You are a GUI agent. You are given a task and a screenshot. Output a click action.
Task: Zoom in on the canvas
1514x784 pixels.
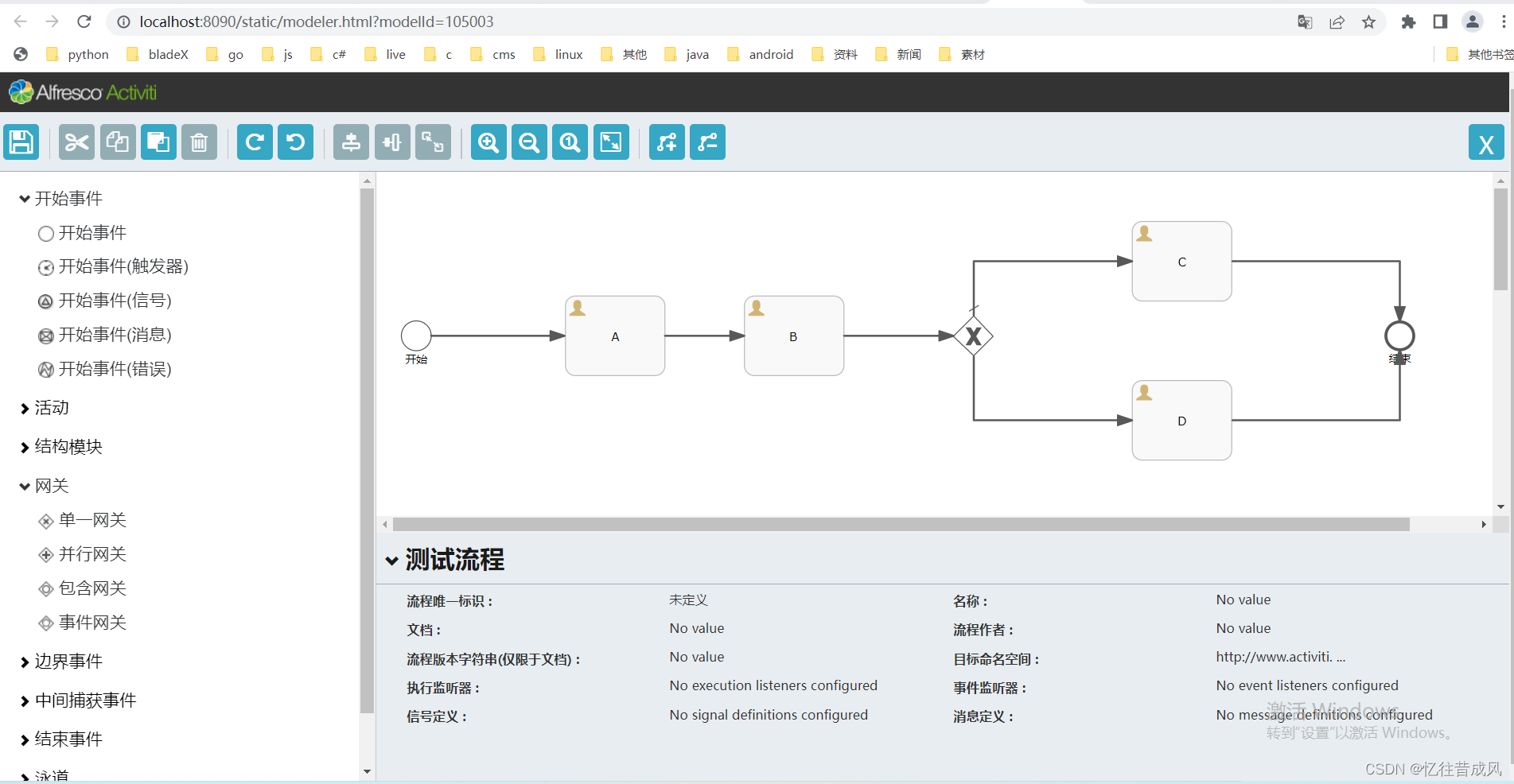coord(488,142)
